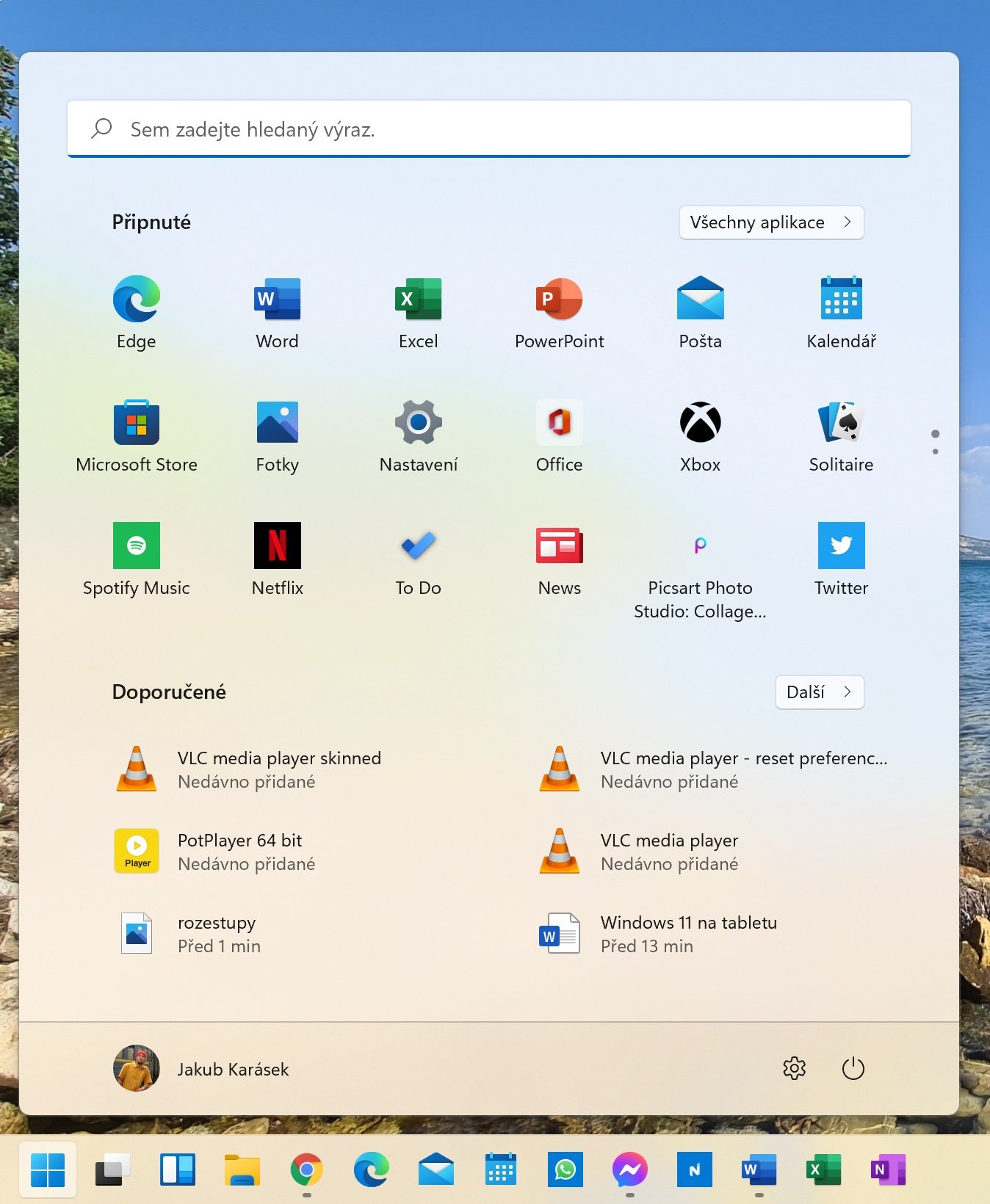Open the pinned Pošta mail app

[x=701, y=313]
